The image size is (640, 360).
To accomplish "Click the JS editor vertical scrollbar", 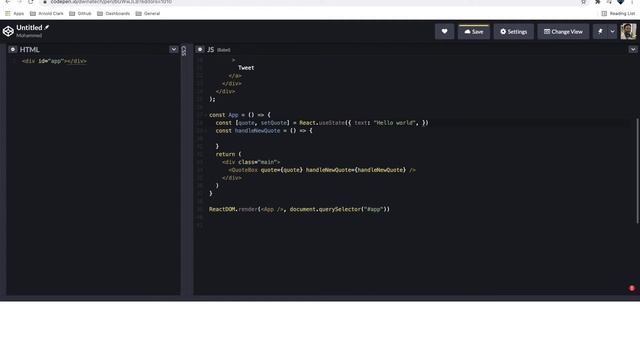I will tap(637, 171).
